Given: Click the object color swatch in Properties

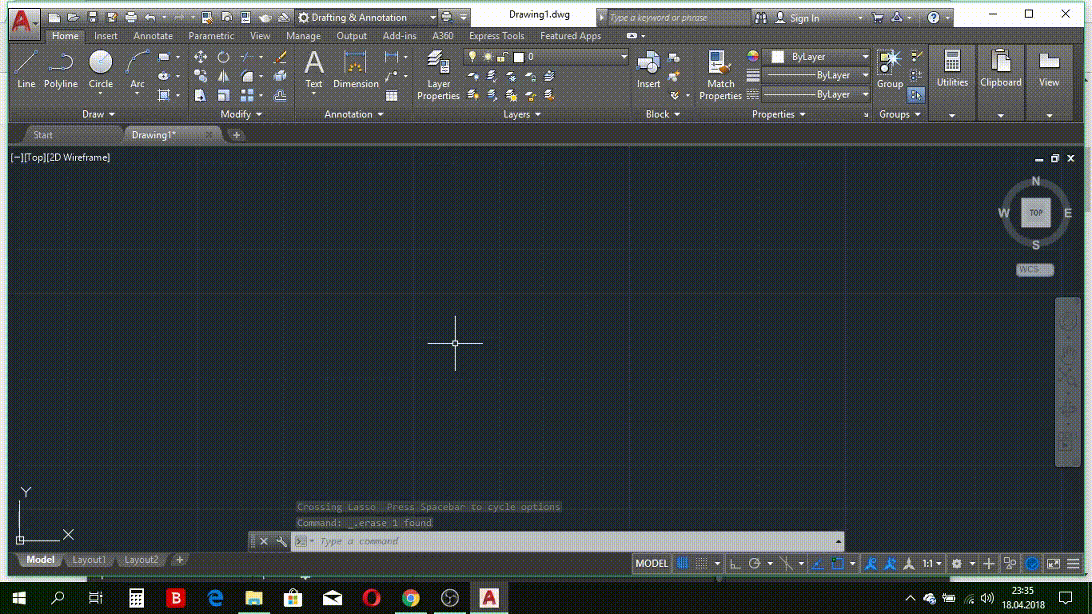Looking at the screenshot, I should pyautogui.click(x=778, y=56).
